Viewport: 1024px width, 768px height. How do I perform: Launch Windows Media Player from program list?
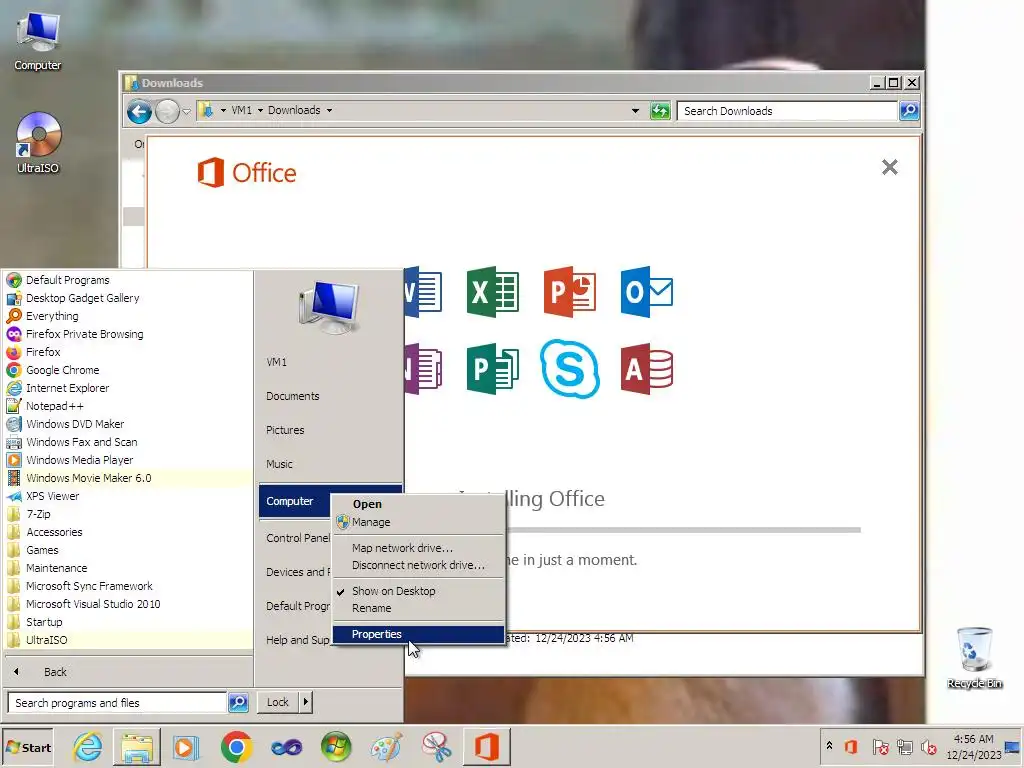point(79,460)
